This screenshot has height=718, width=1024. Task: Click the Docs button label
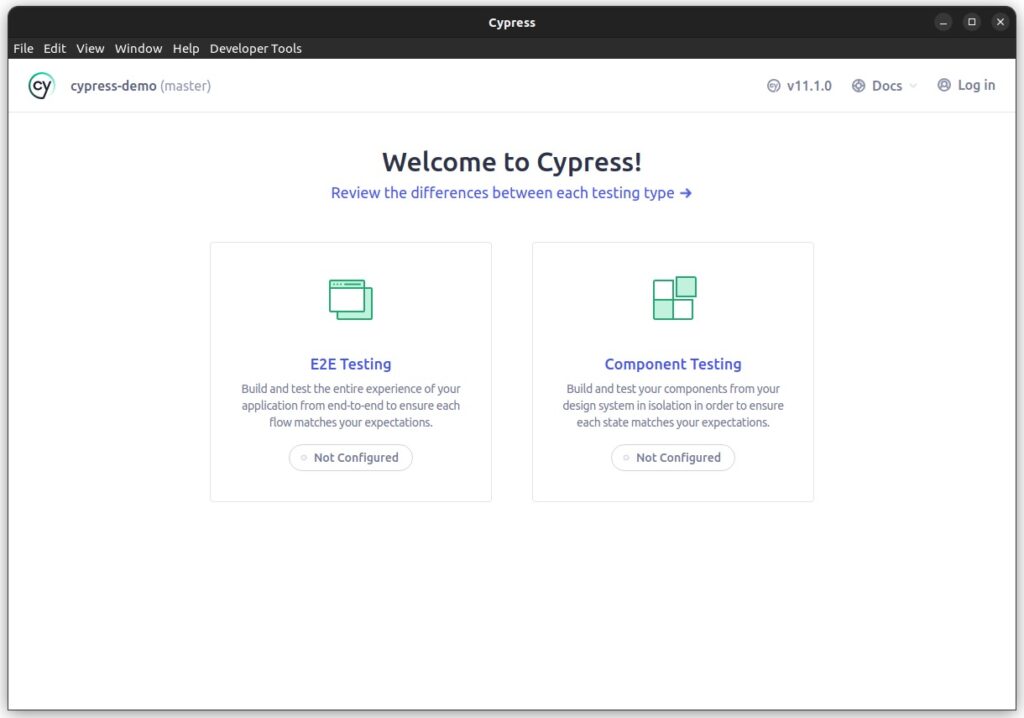(x=887, y=86)
